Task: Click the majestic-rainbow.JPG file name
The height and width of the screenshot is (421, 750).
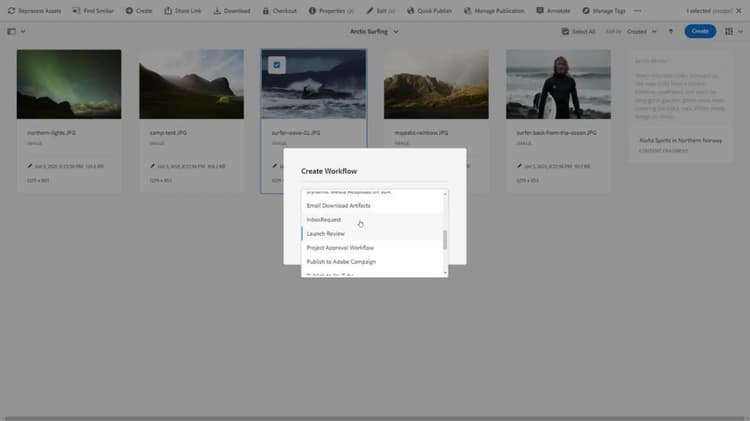Action: pyautogui.click(x=421, y=133)
